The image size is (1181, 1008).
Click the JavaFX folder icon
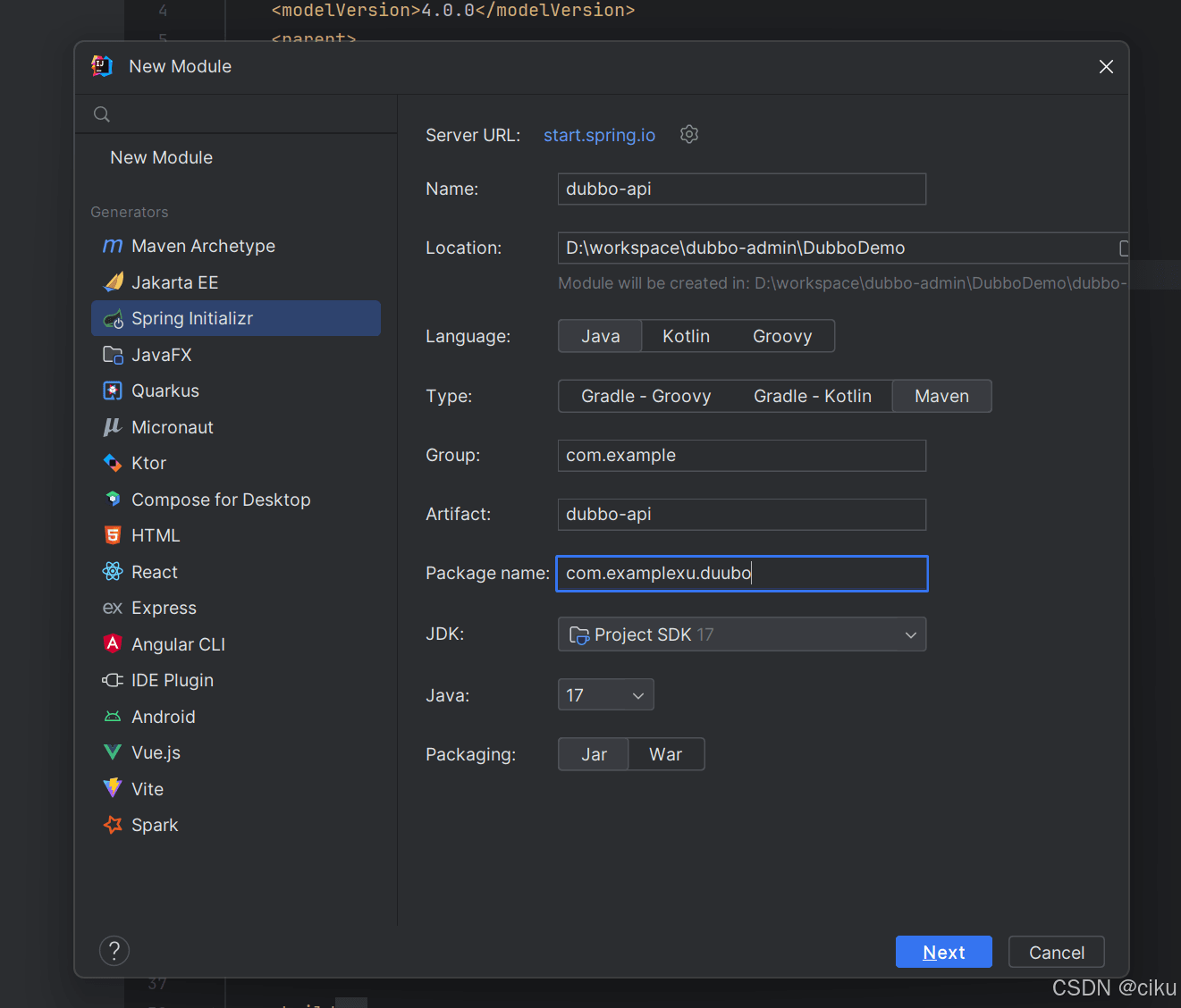[113, 355]
